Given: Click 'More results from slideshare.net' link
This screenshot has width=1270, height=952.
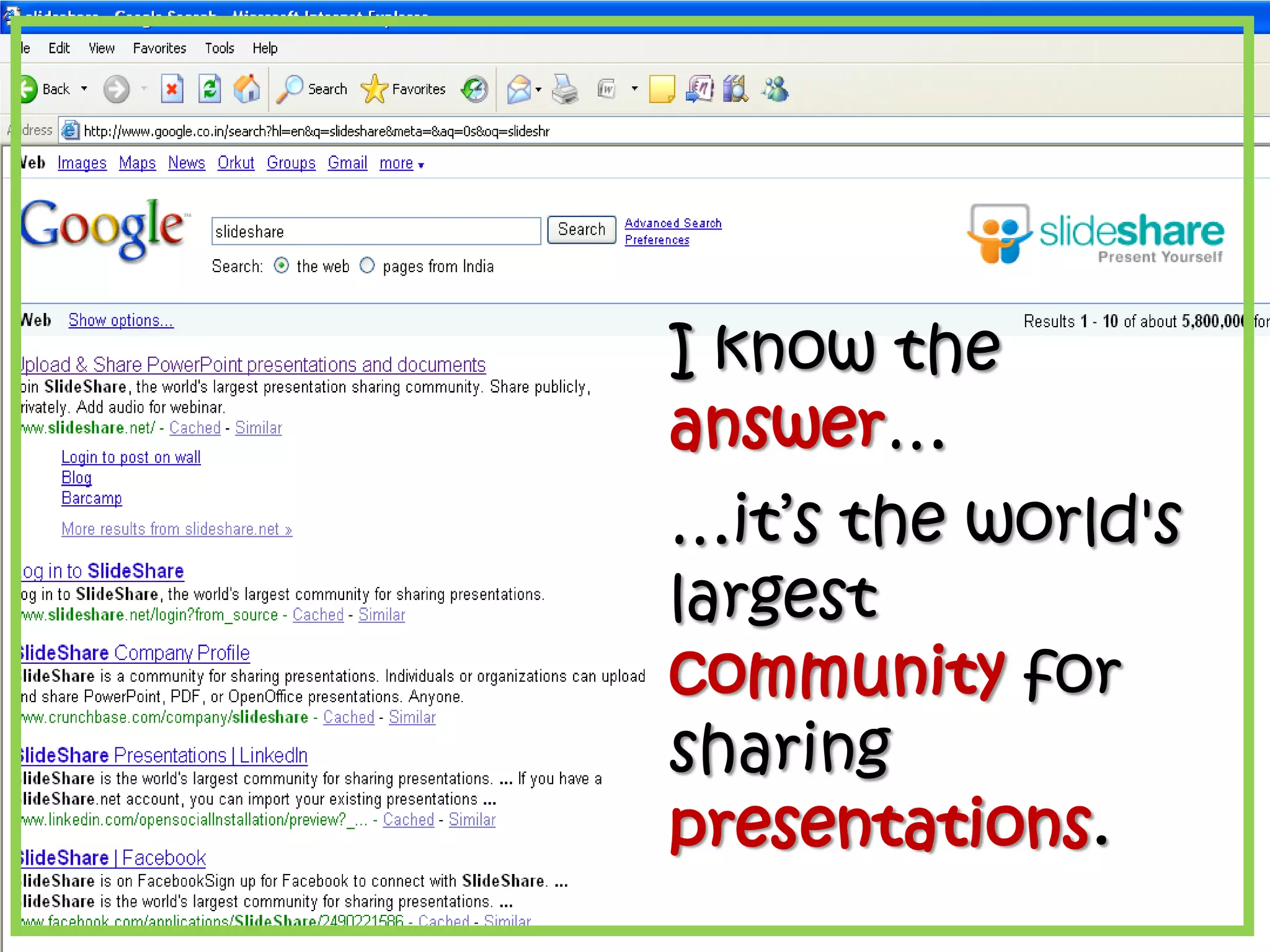Looking at the screenshot, I should click(x=177, y=529).
